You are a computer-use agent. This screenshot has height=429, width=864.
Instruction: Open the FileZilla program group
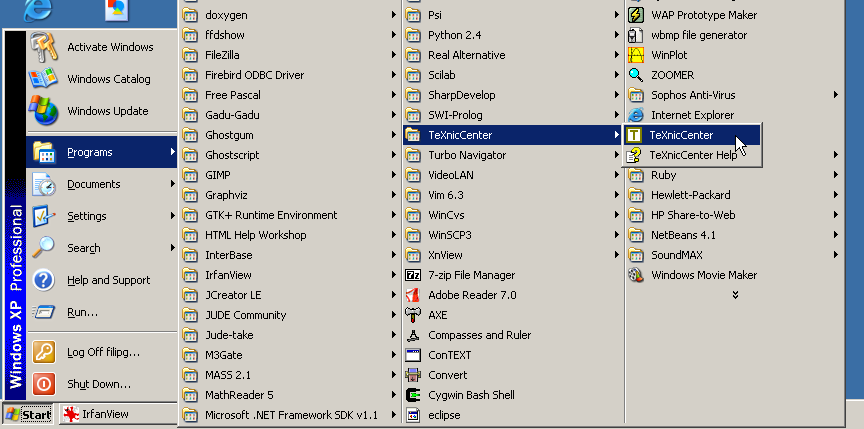pyautogui.click(x=290, y=55)
